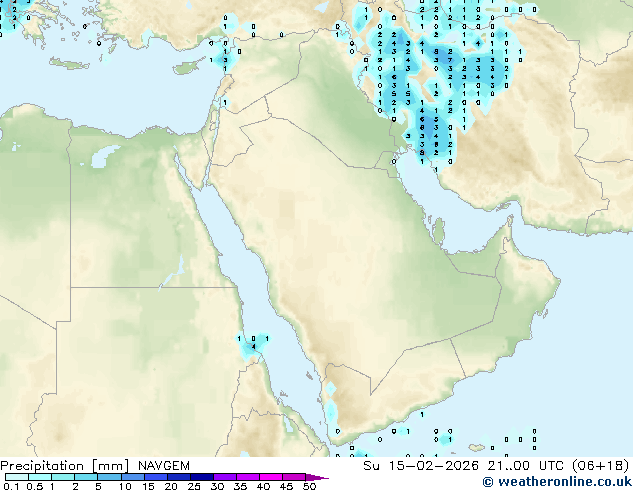Pick the 10–15 mm blue legend swatch
Screen dimensions: 634x490
[x=132, y=477]
